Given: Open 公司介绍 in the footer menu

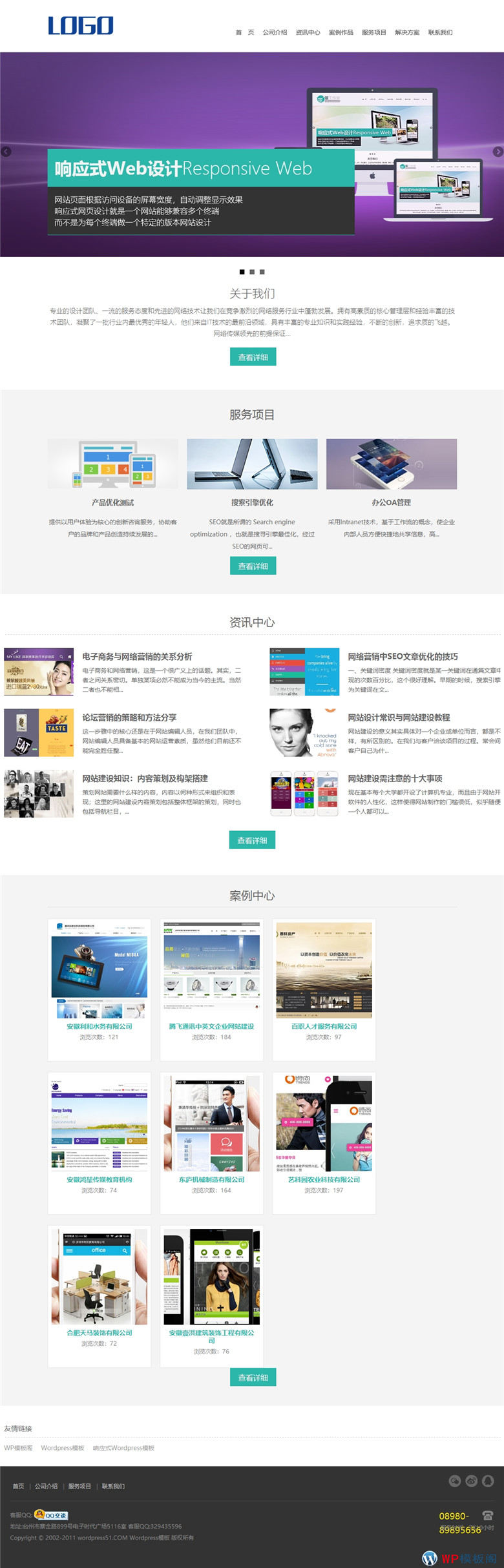Looking at the screenshot, I should click(x=47, y=1486).
